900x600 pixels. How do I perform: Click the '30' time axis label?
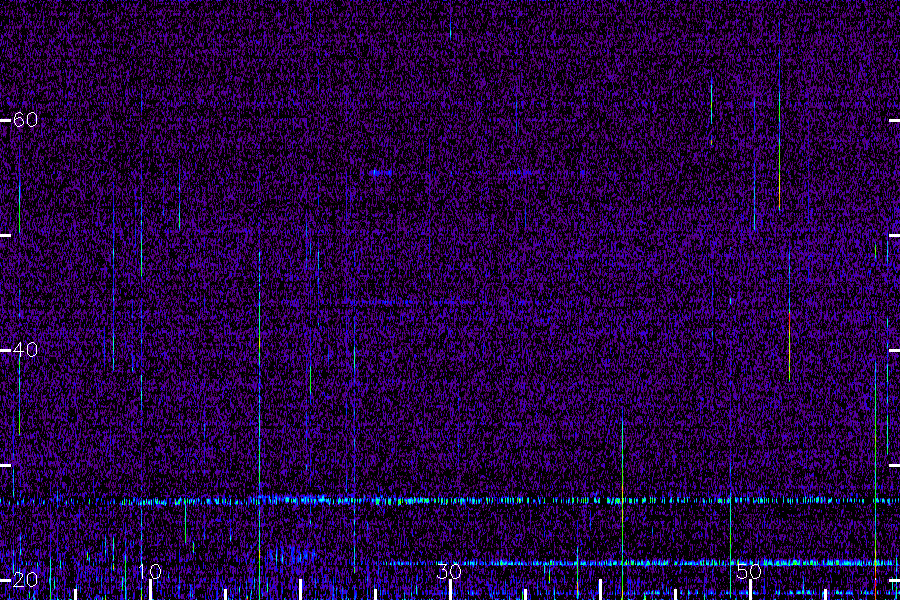[449, 571]
